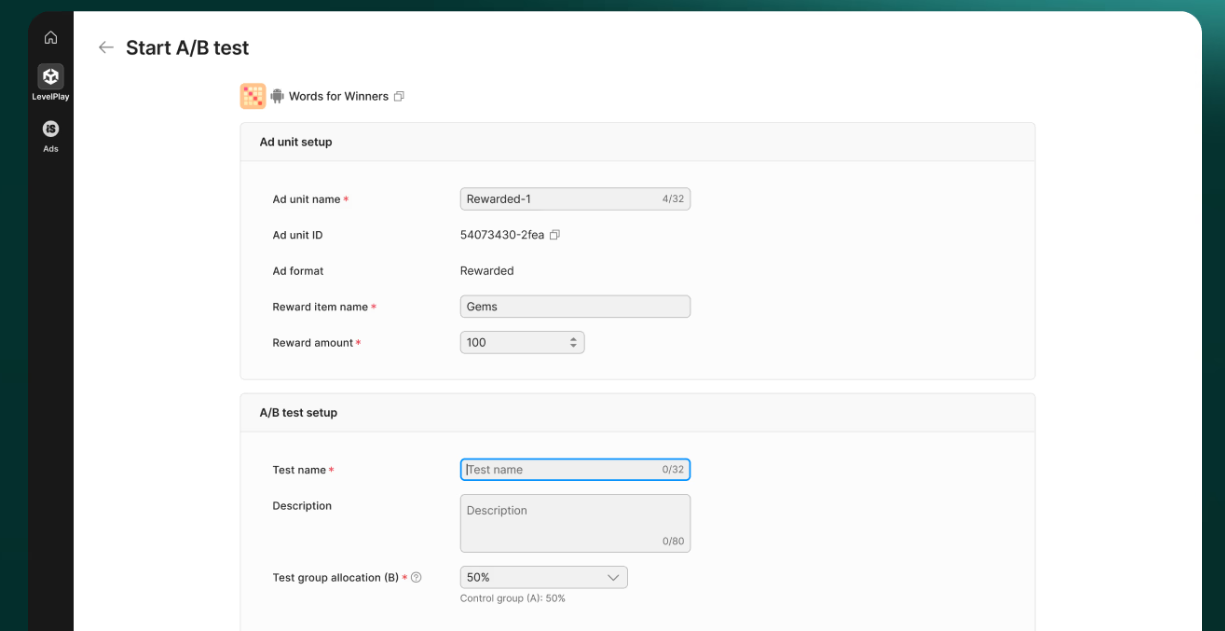Click the A/B test setup section header
1225x631 pixels.
coord(298,413)
